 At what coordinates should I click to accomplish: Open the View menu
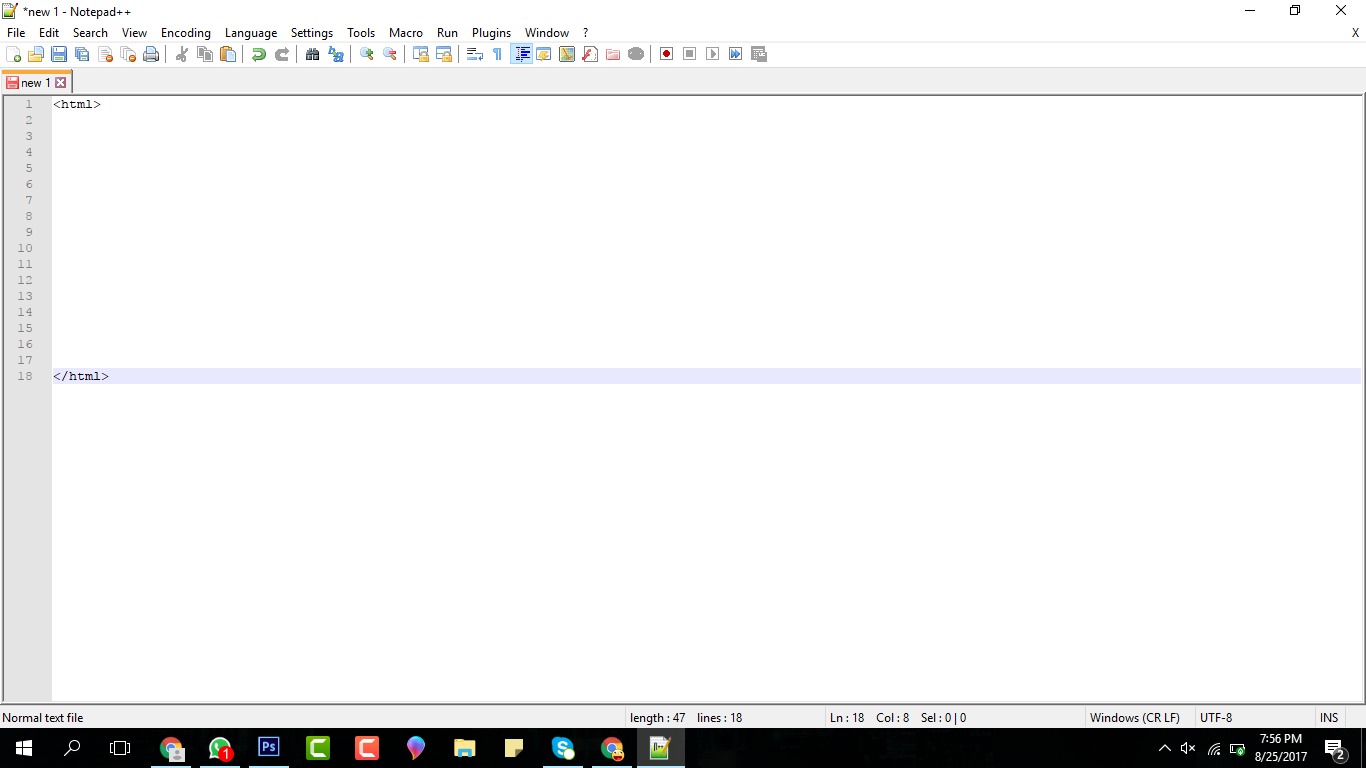click(x=134, y=33)
